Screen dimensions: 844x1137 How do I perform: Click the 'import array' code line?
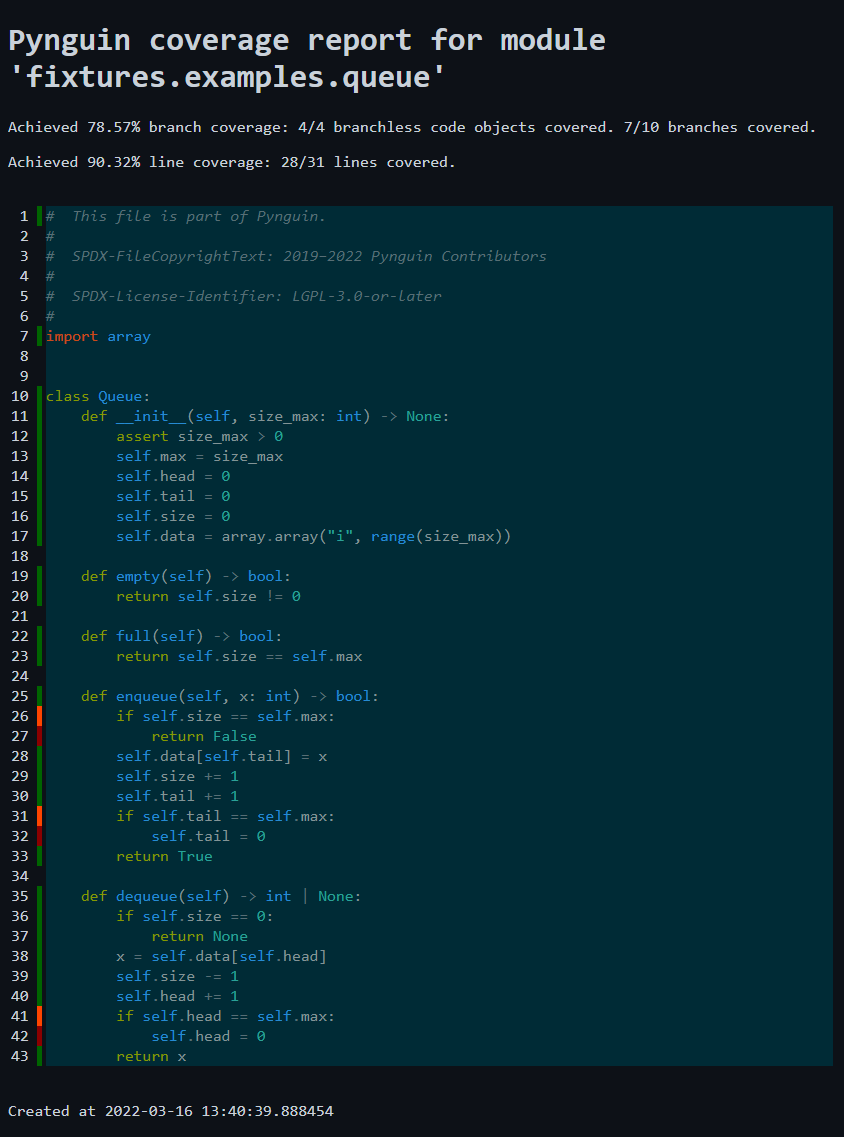(x=99, y=336)
